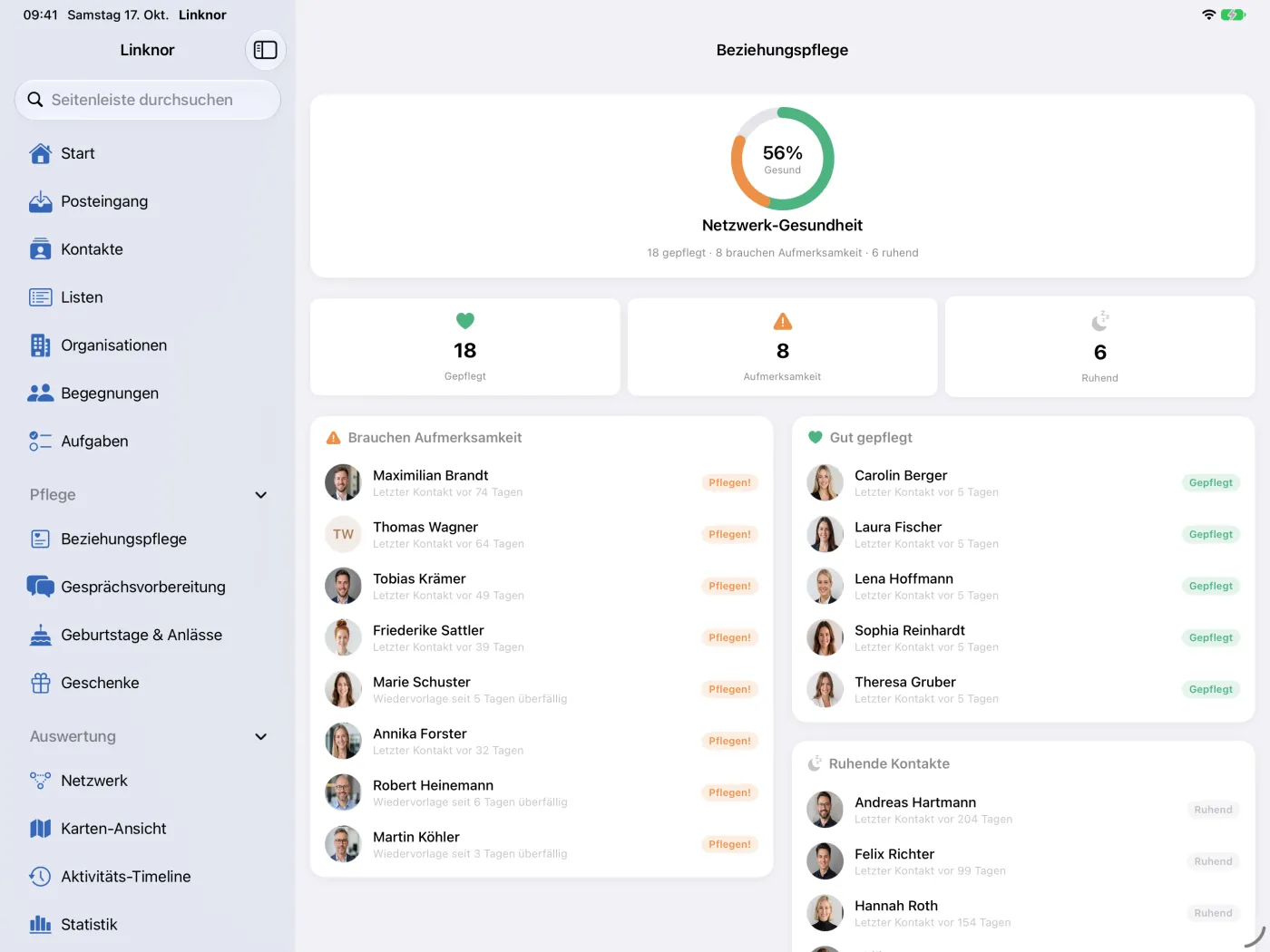Screen dimensions: 1270x952
Task: Open Karten-Ansicht map icon
Action: (41, 829)
